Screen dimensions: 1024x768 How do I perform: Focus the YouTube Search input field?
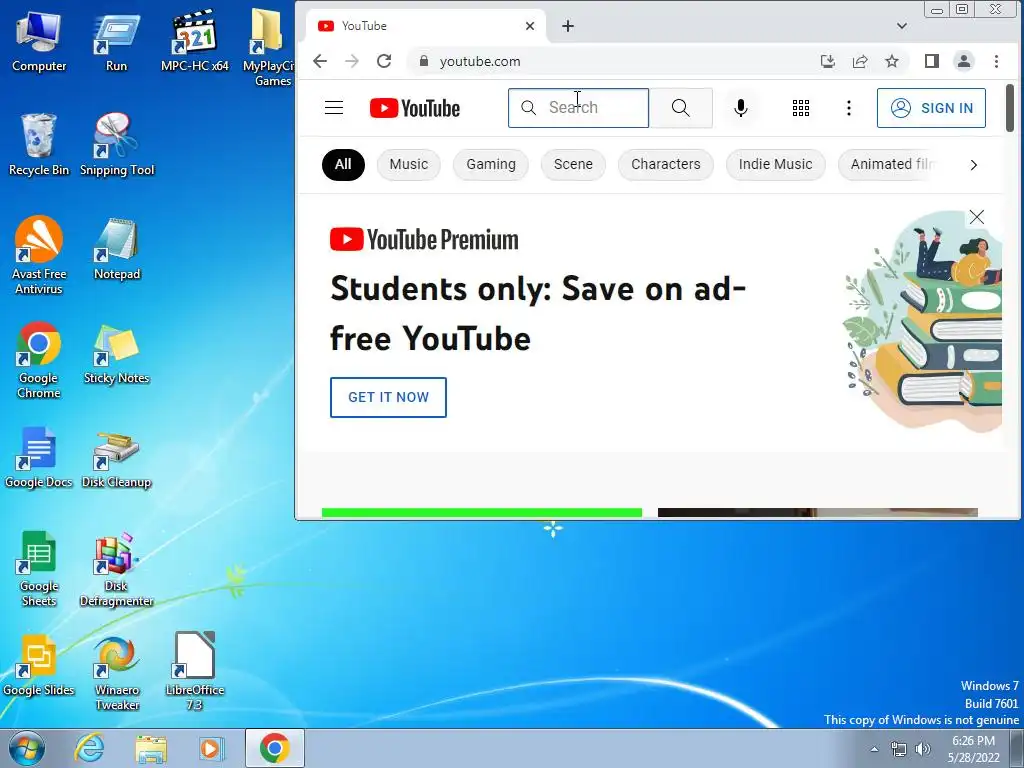(579, 108)
